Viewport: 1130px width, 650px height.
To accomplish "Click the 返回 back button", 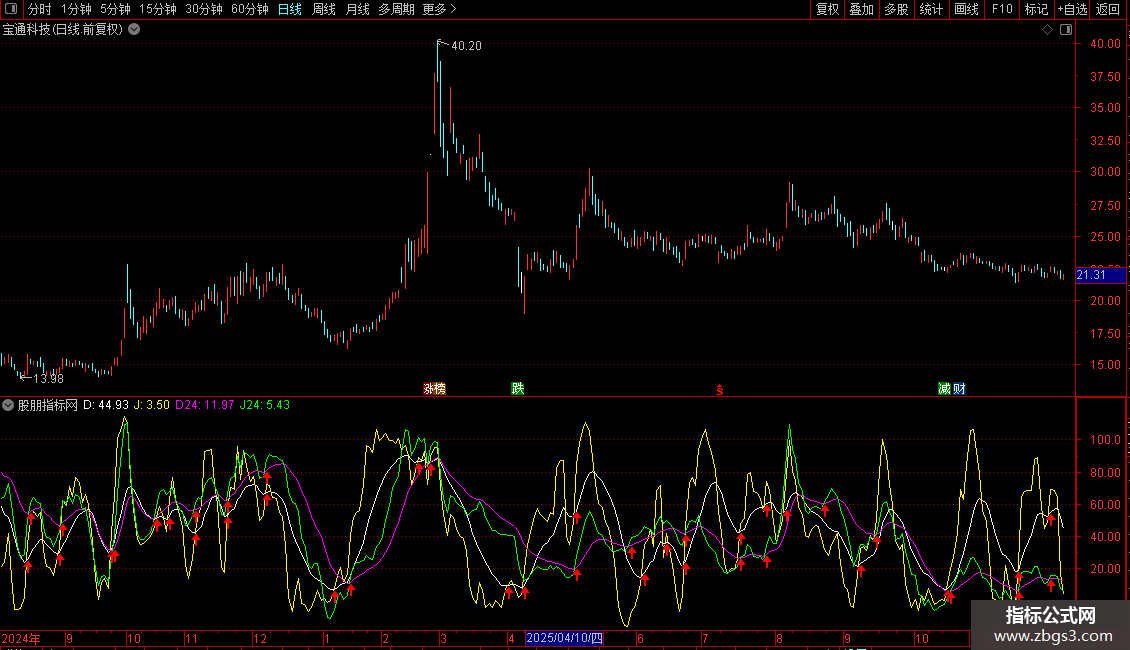I will 1108,9.
